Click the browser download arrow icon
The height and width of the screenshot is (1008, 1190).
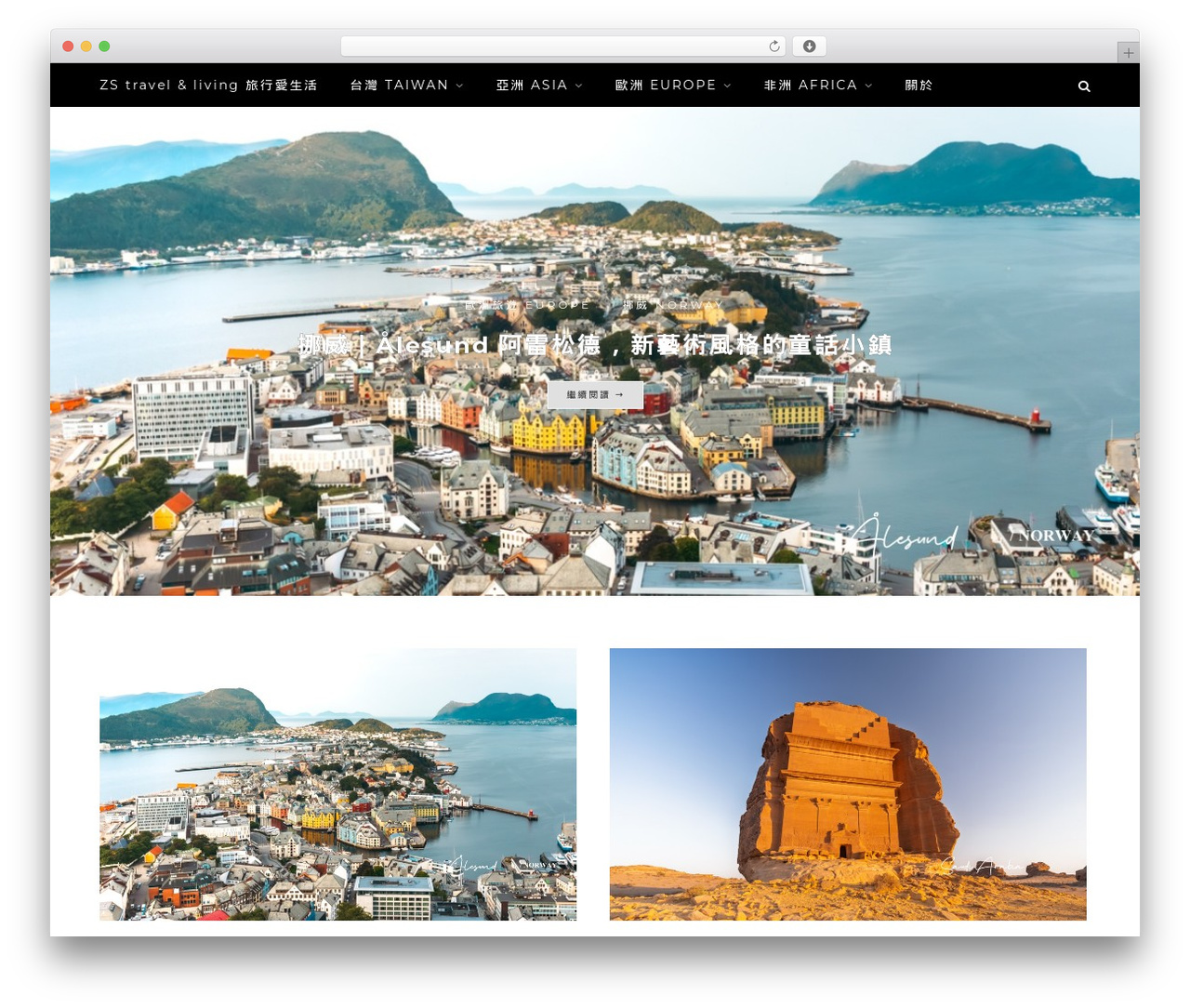(810, 46)
